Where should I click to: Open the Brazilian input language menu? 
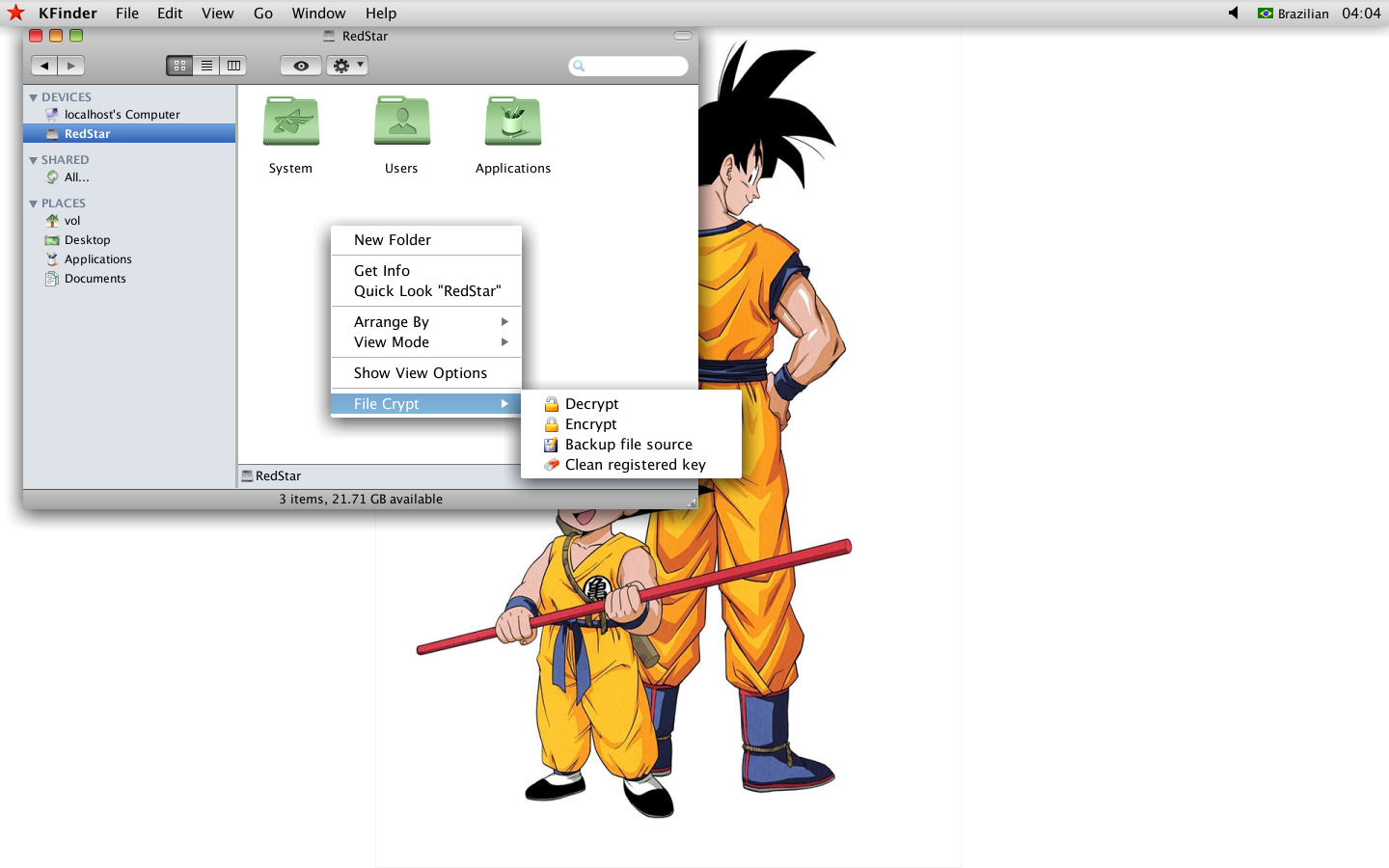coord(1294,14)
